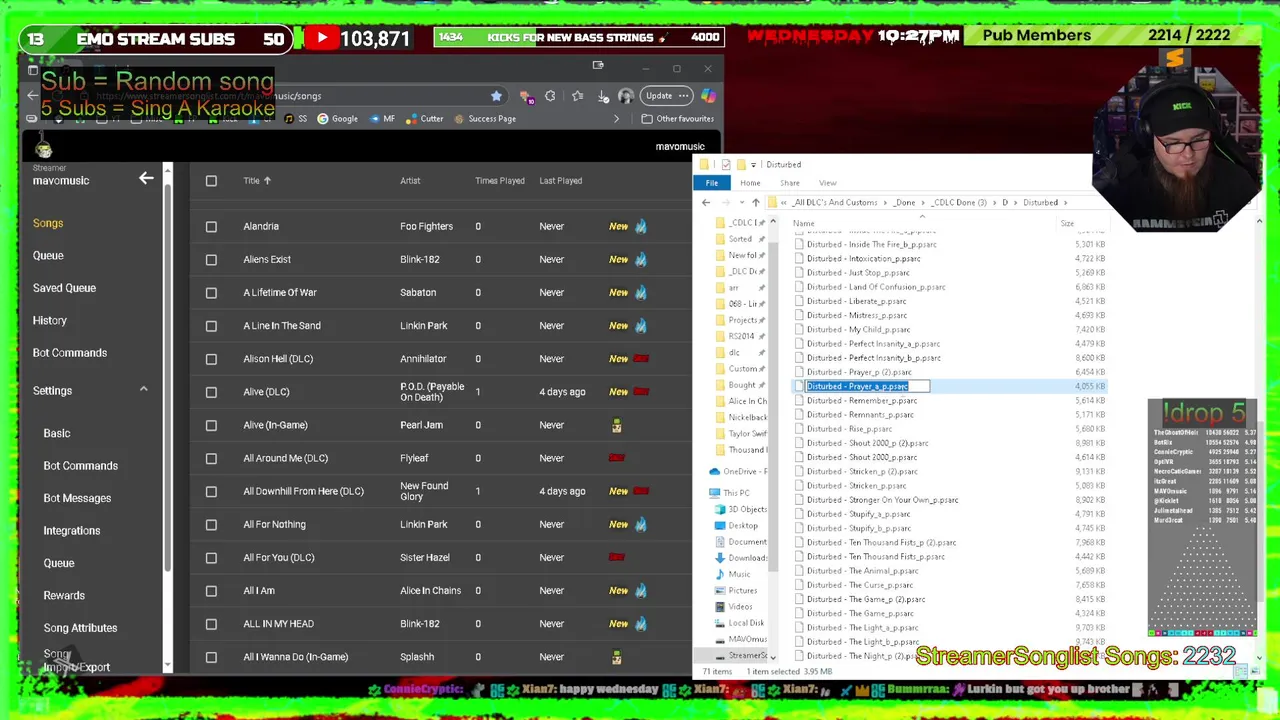Screen dimensions: 1280x720
Task: Click the in-game icon for All I Wanna Do
Action: (x=616, y=657)
